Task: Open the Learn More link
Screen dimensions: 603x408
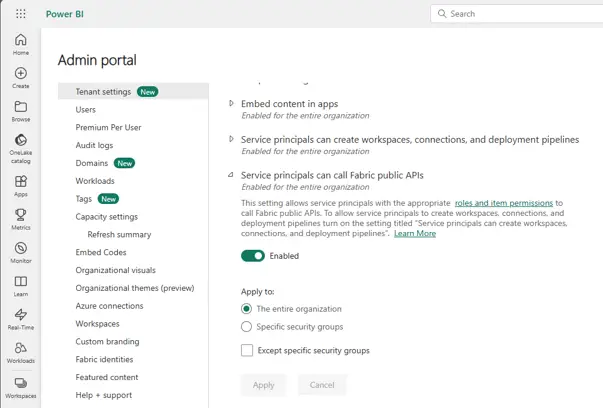Action: (415, 233)
